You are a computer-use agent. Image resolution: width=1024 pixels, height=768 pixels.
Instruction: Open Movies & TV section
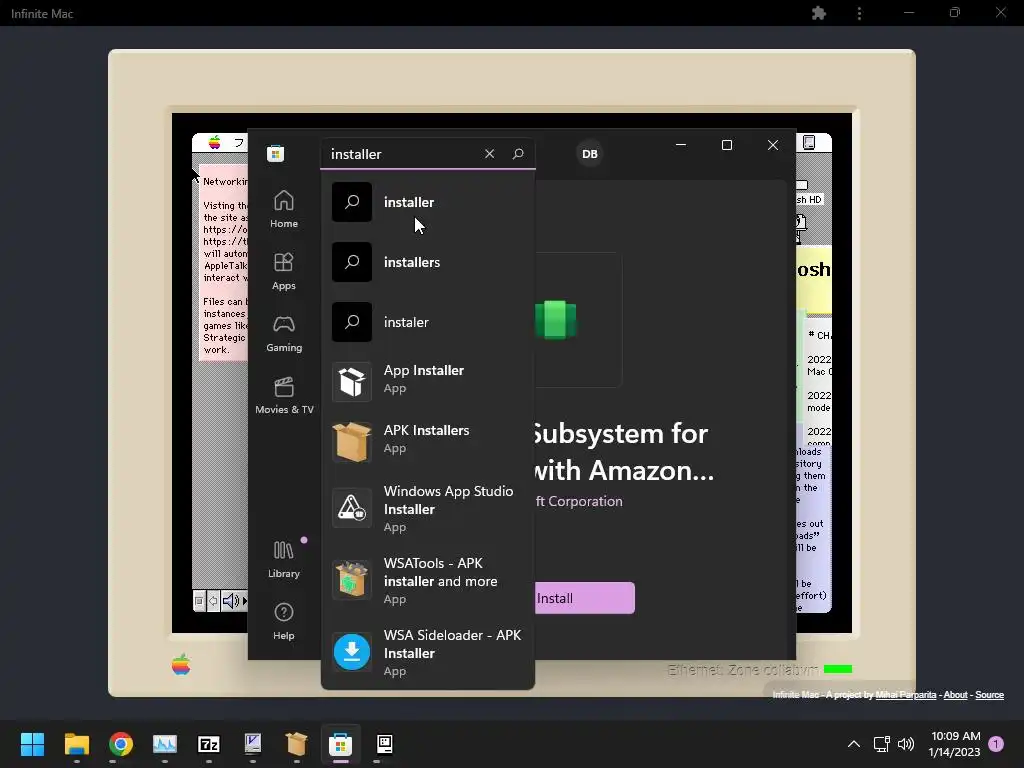283,395
